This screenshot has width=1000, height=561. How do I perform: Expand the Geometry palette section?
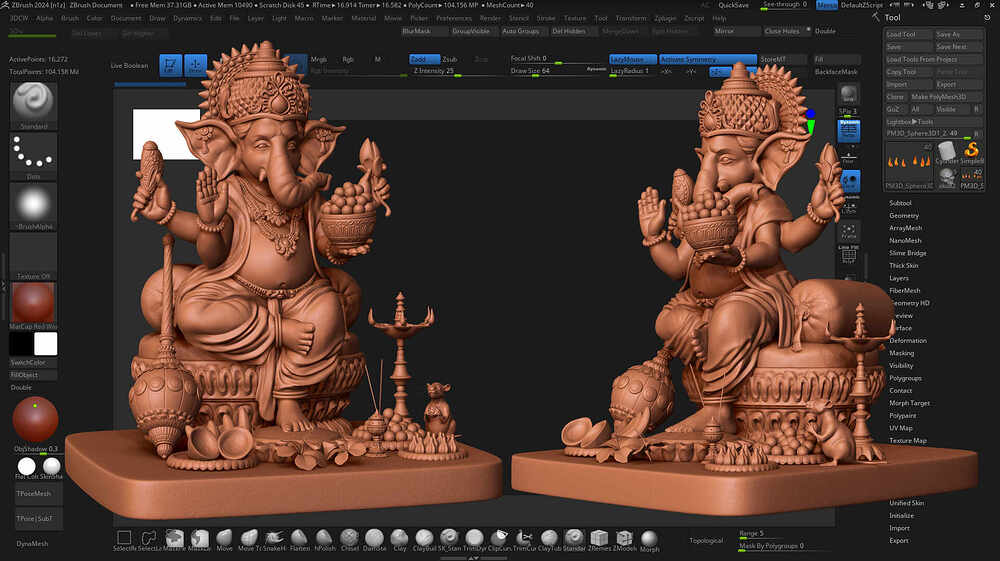tap(904, 215)
